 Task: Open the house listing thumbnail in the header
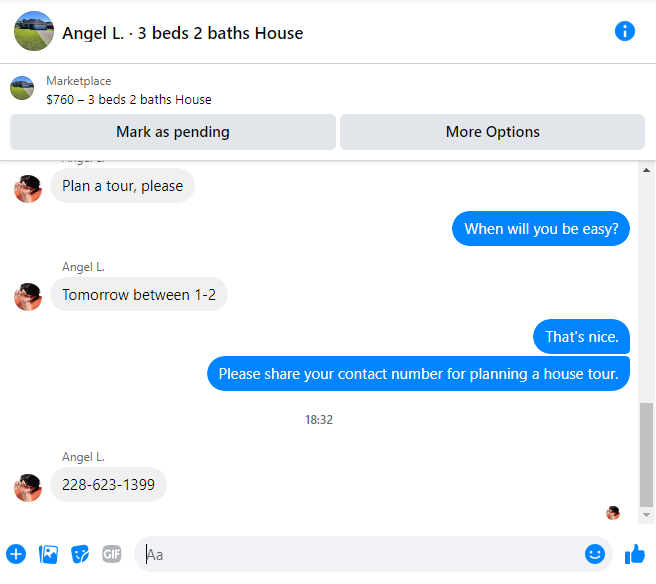pos(33,31)
